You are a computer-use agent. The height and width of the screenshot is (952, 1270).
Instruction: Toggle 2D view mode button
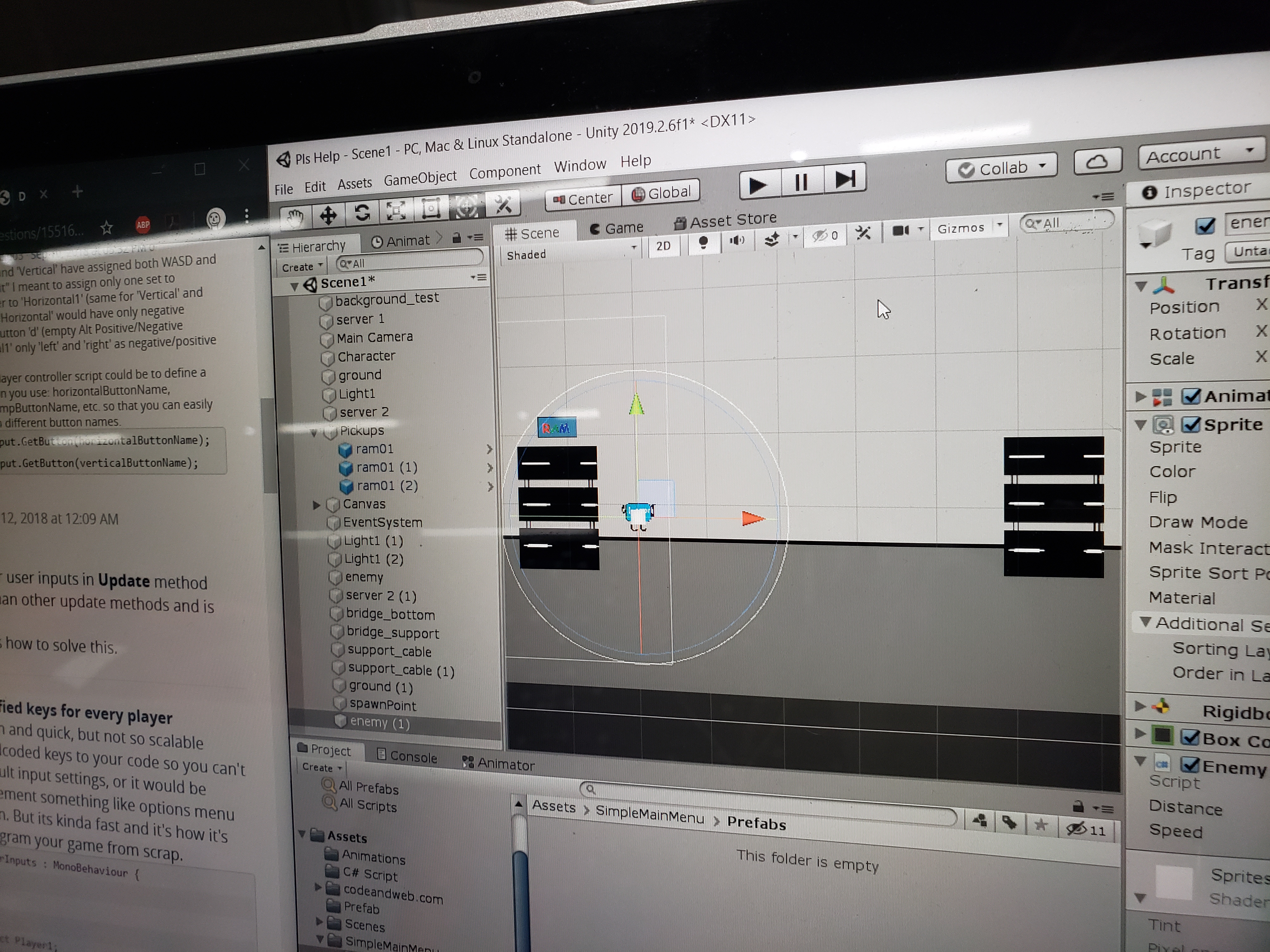click(x=663, y=246)
